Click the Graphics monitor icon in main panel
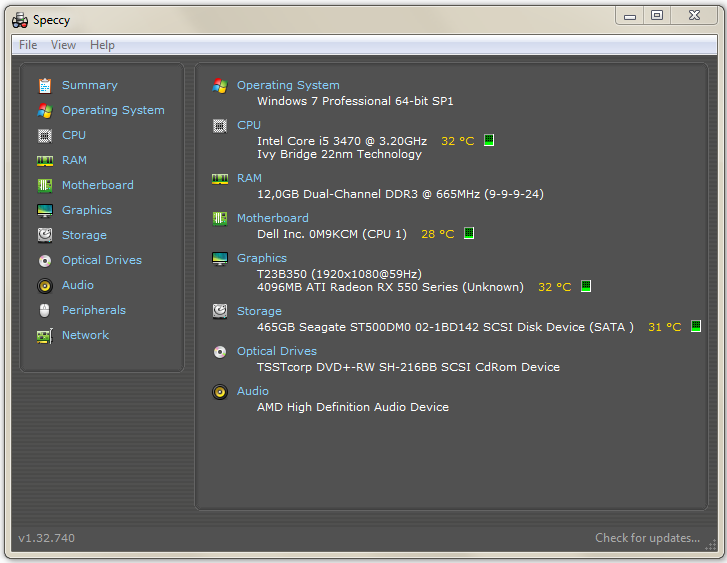 [x=220, y=259]
